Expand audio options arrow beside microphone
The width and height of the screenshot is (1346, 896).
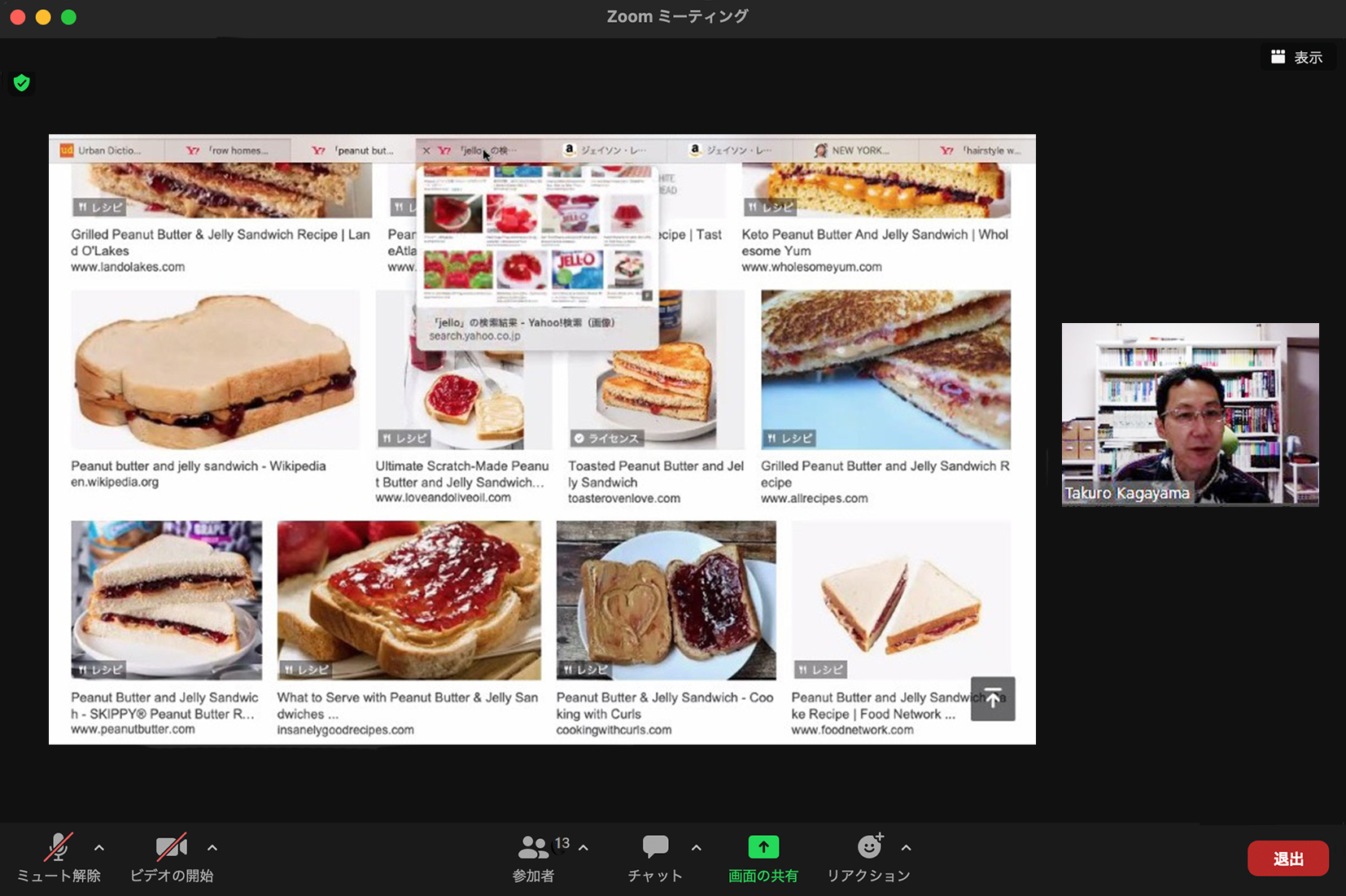click(x=99, y=848)
